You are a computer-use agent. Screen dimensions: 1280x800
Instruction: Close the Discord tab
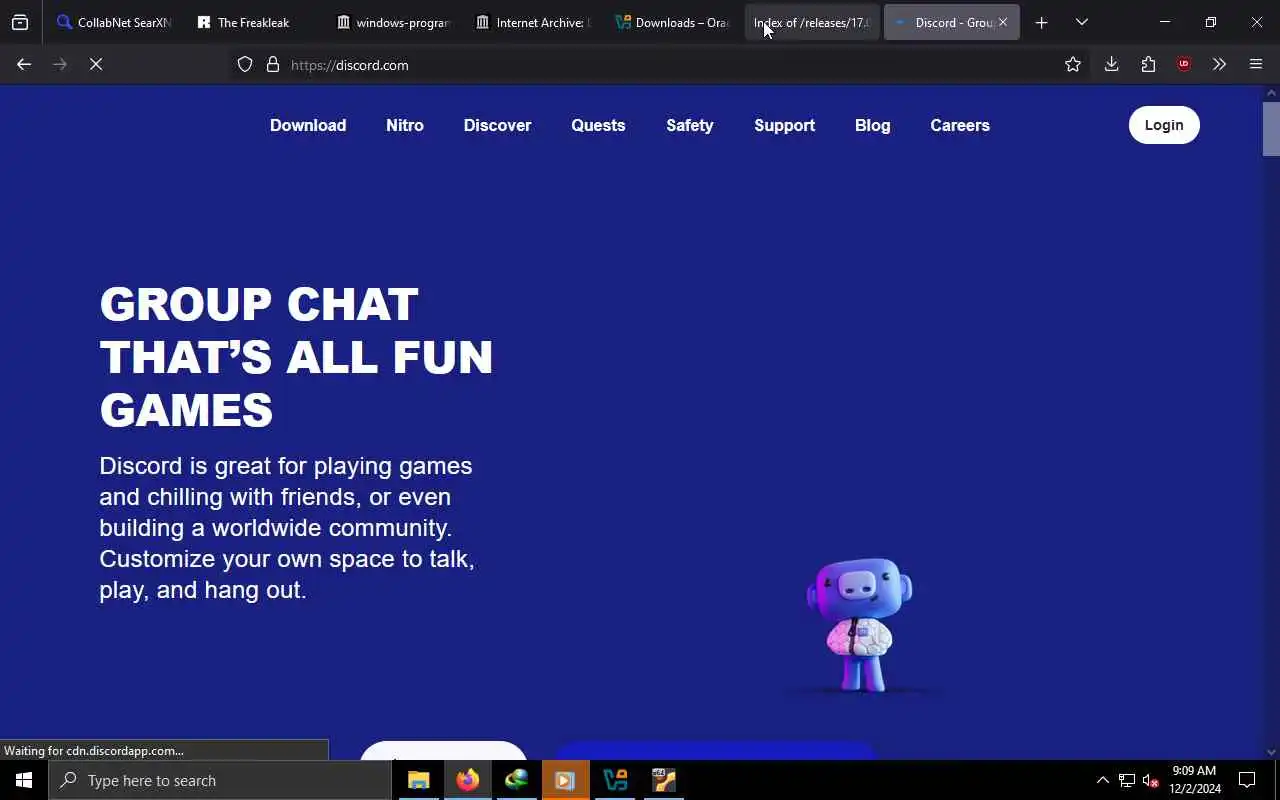point(1003,22)
